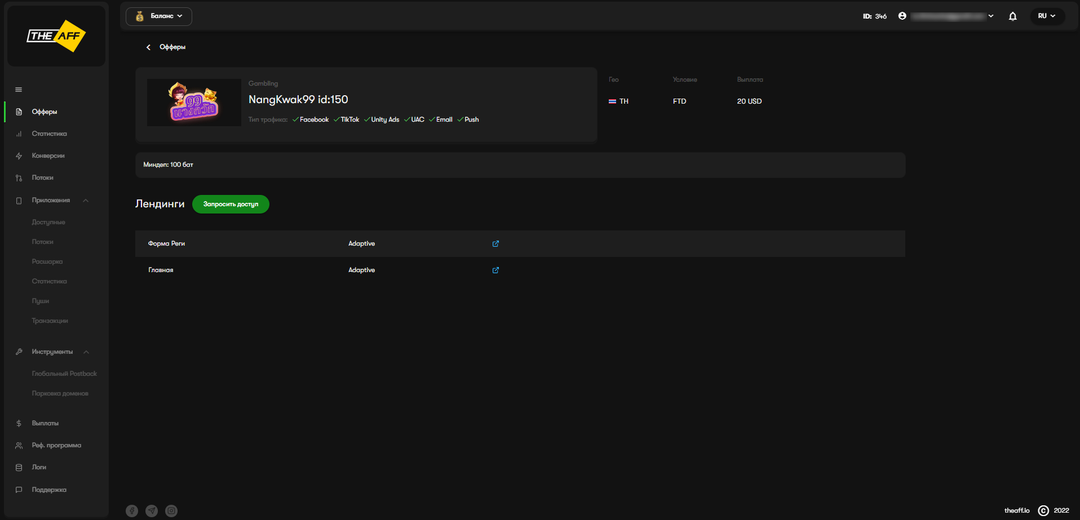The height and width of the screenshot is (520, 1080).
Task: Click the back arrow next to Офферы
Action: pyautogui.click(x=149, y=47)
